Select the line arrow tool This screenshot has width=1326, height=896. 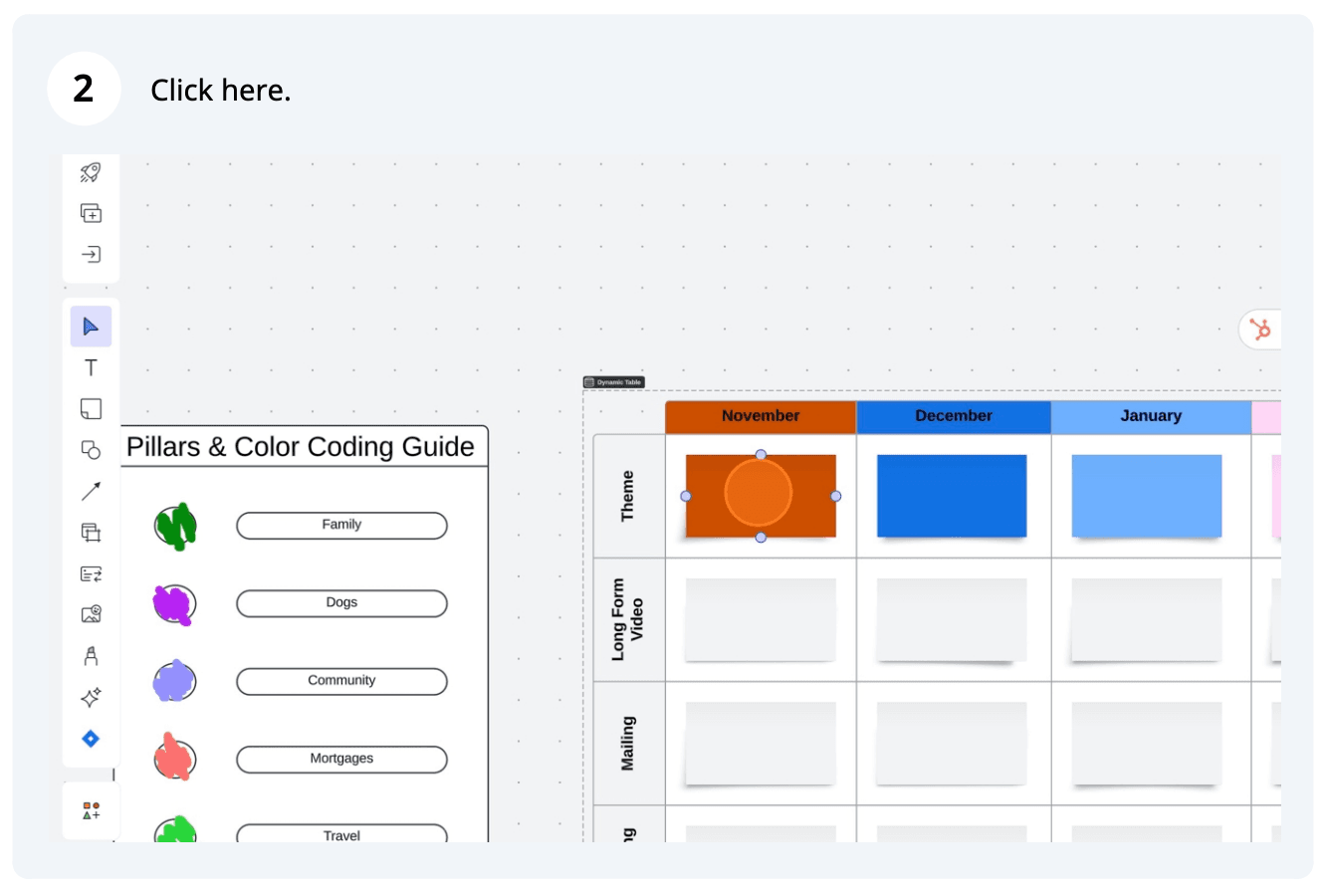click(91, 491)
